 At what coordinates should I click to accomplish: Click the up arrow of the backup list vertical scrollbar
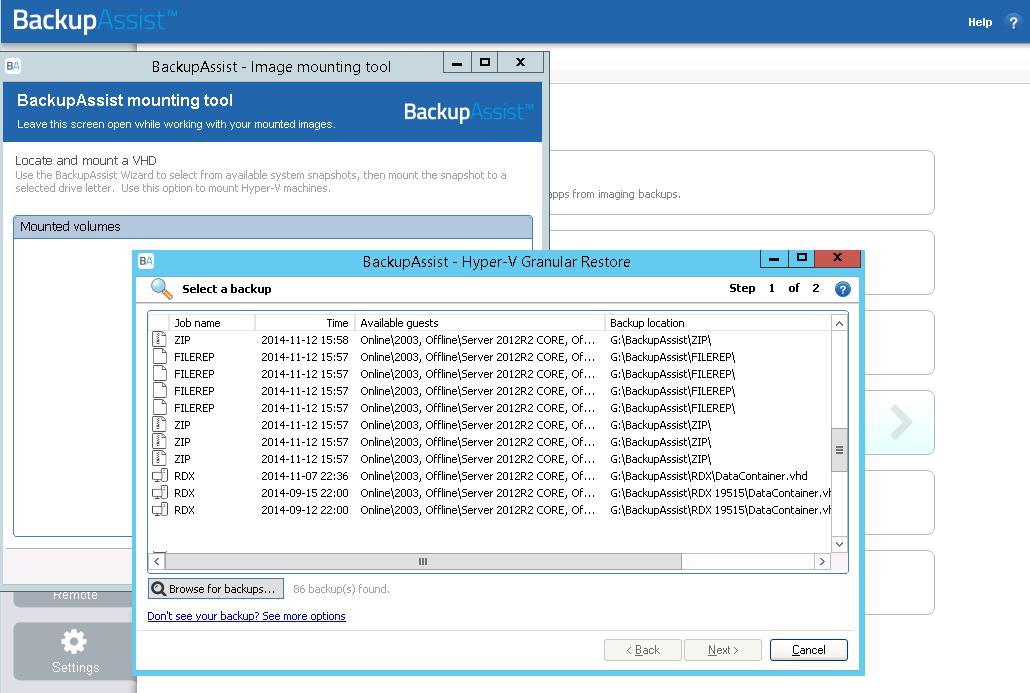click(839, 323)
